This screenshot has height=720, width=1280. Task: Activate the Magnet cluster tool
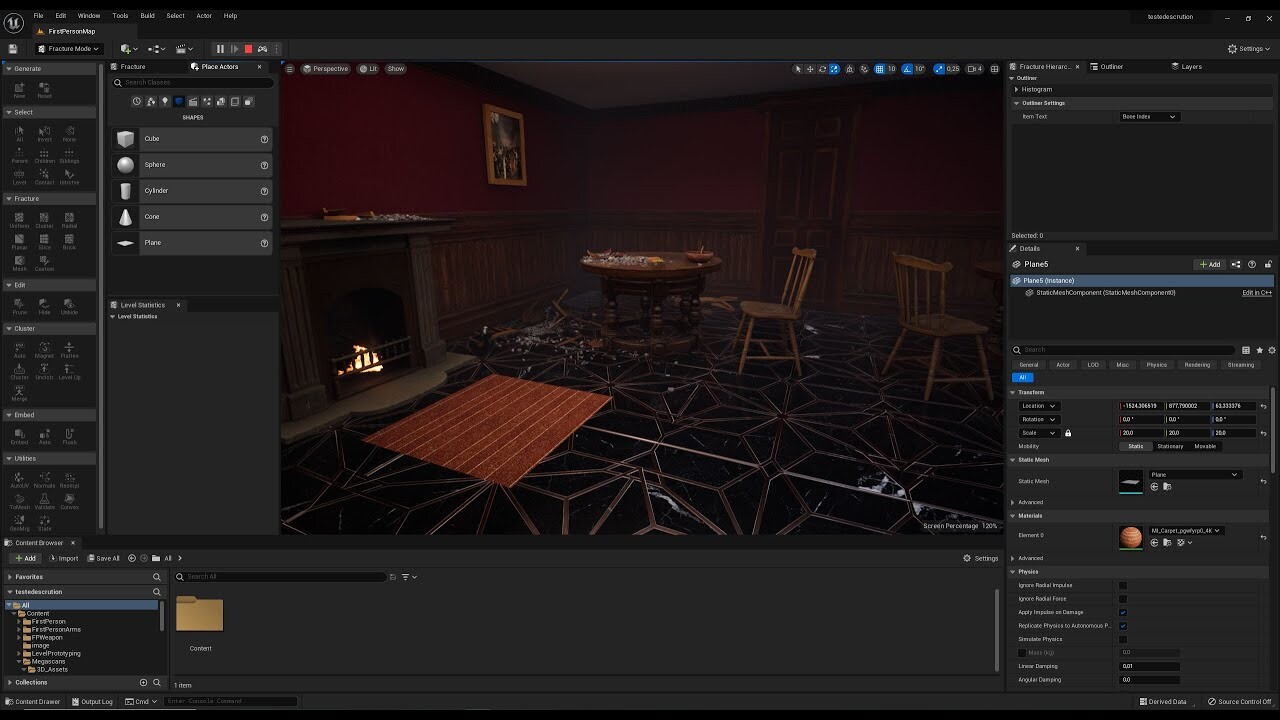click(43, 348)
